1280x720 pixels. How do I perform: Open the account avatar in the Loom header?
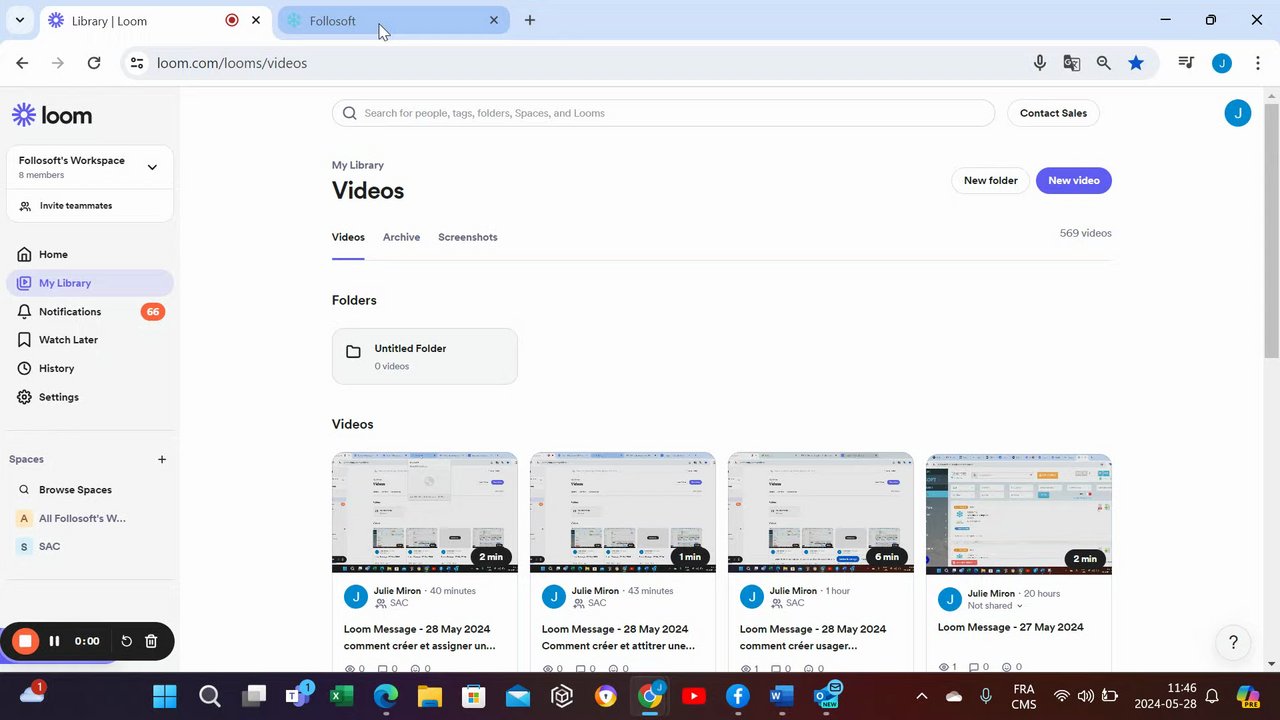tap(1237, 113)
